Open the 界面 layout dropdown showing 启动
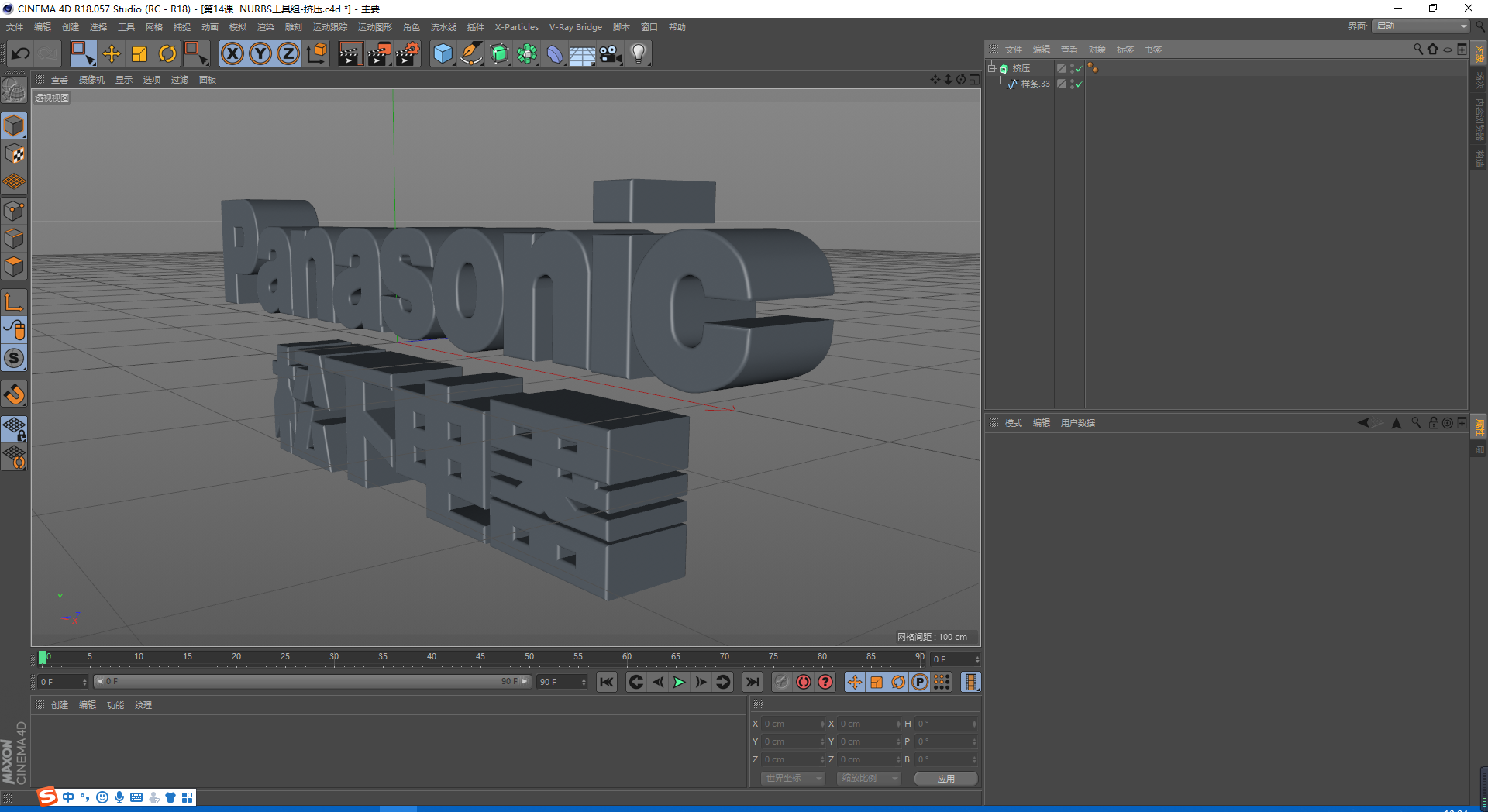The width and height of the screenshot is (1488, 812). pyautogui.click(x=1421, y=26)
